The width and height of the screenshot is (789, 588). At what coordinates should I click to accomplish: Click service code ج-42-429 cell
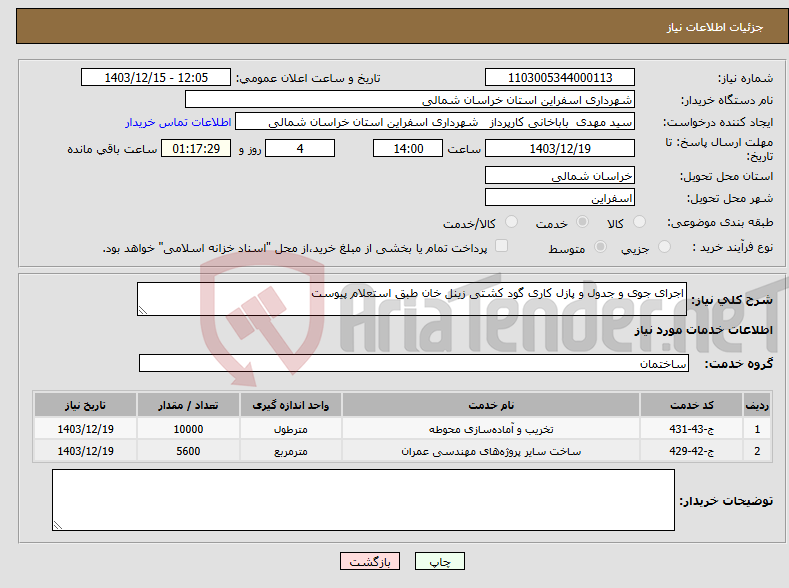click(x=692, y=451)
